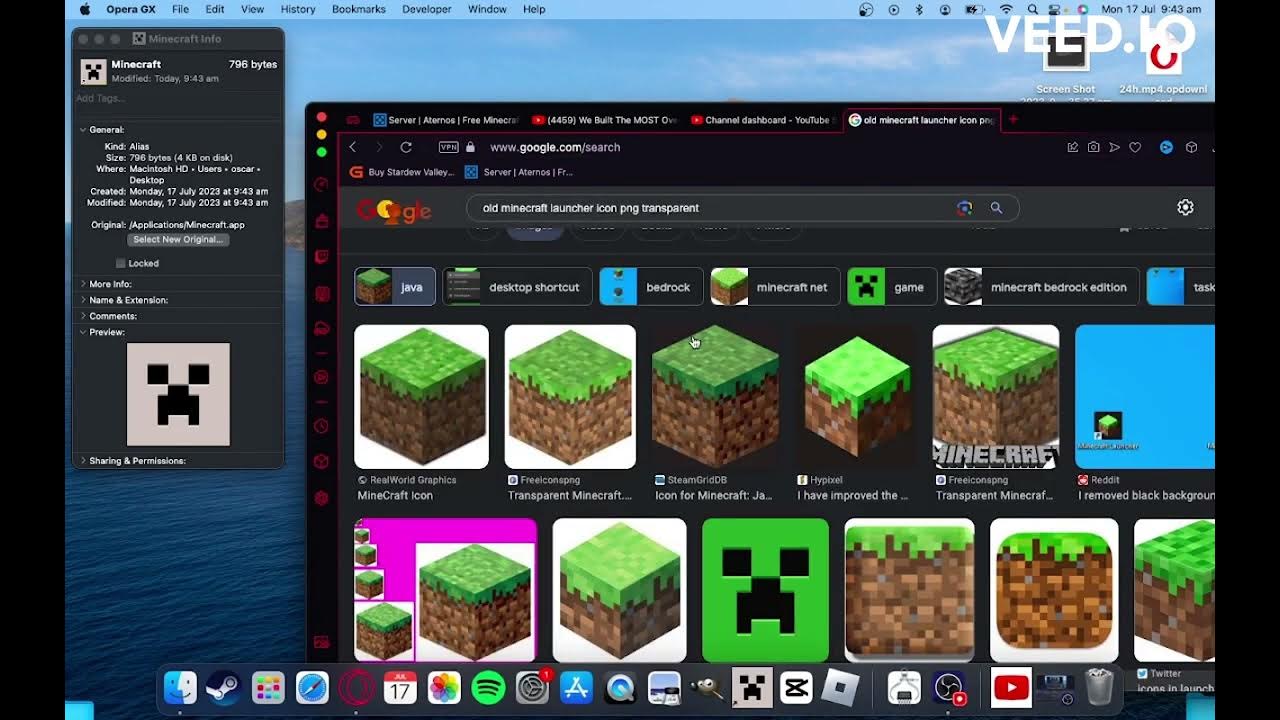Viewport: 1280px width, 720px height.
Task: Open GX Control in Opera sidebar
Action: coord(321,185)
